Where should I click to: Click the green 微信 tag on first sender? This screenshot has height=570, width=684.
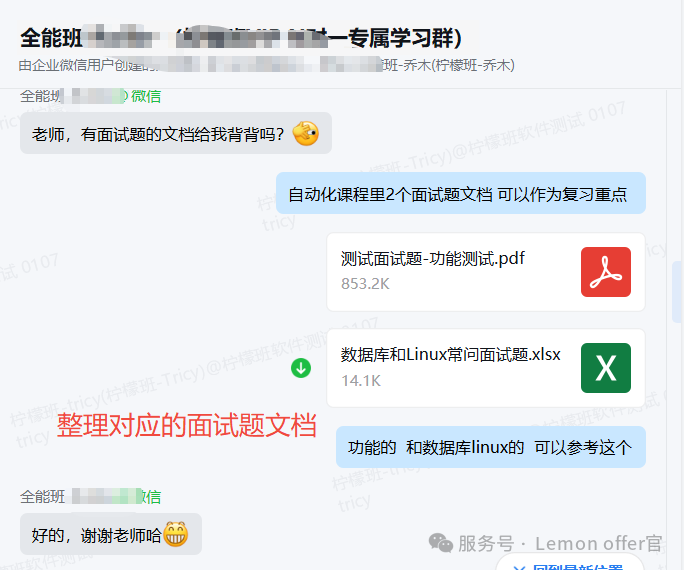click(146, 96)
